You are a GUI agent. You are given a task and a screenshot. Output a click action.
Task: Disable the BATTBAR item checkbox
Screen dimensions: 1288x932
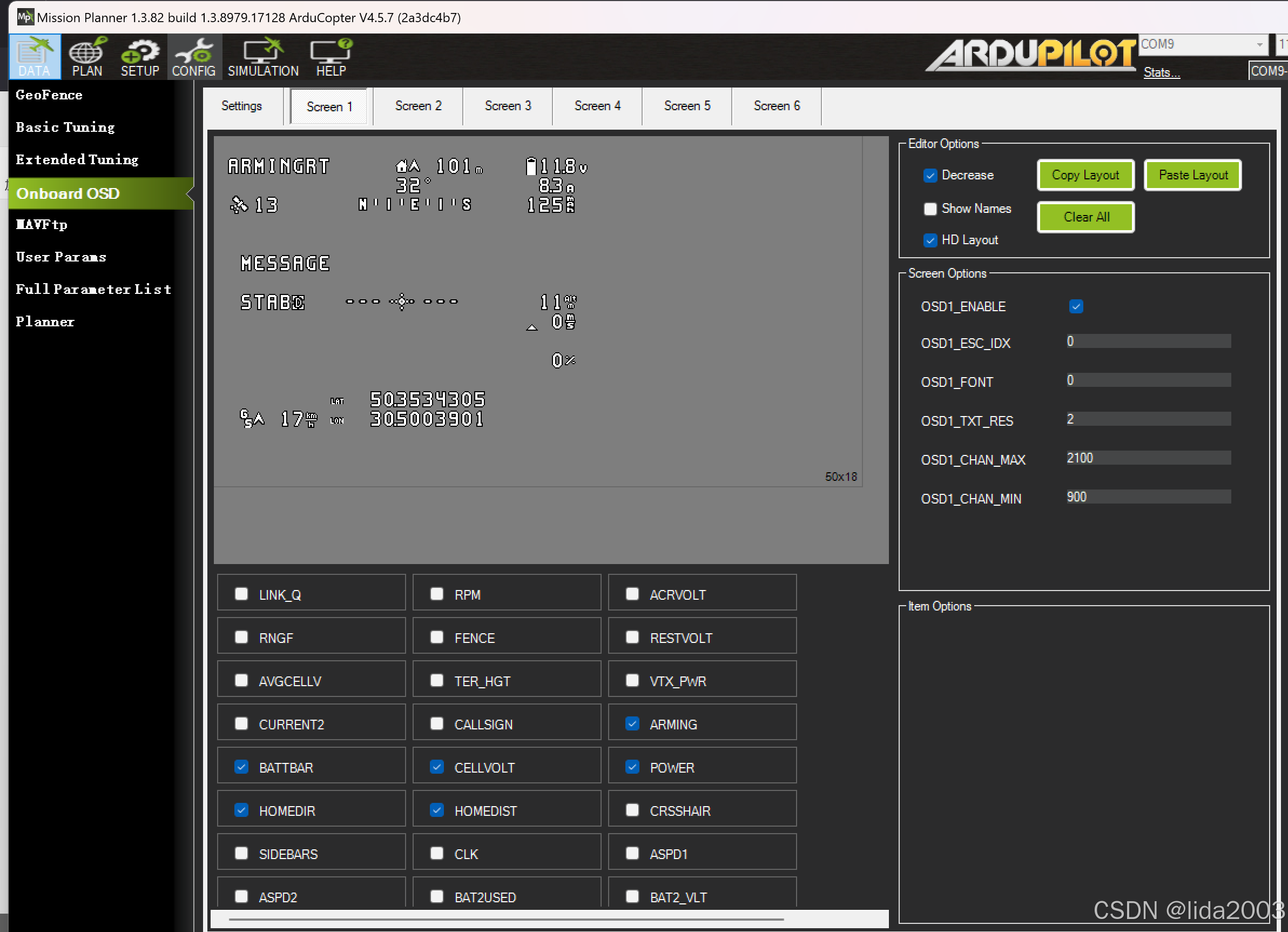[x=241, y=767]
